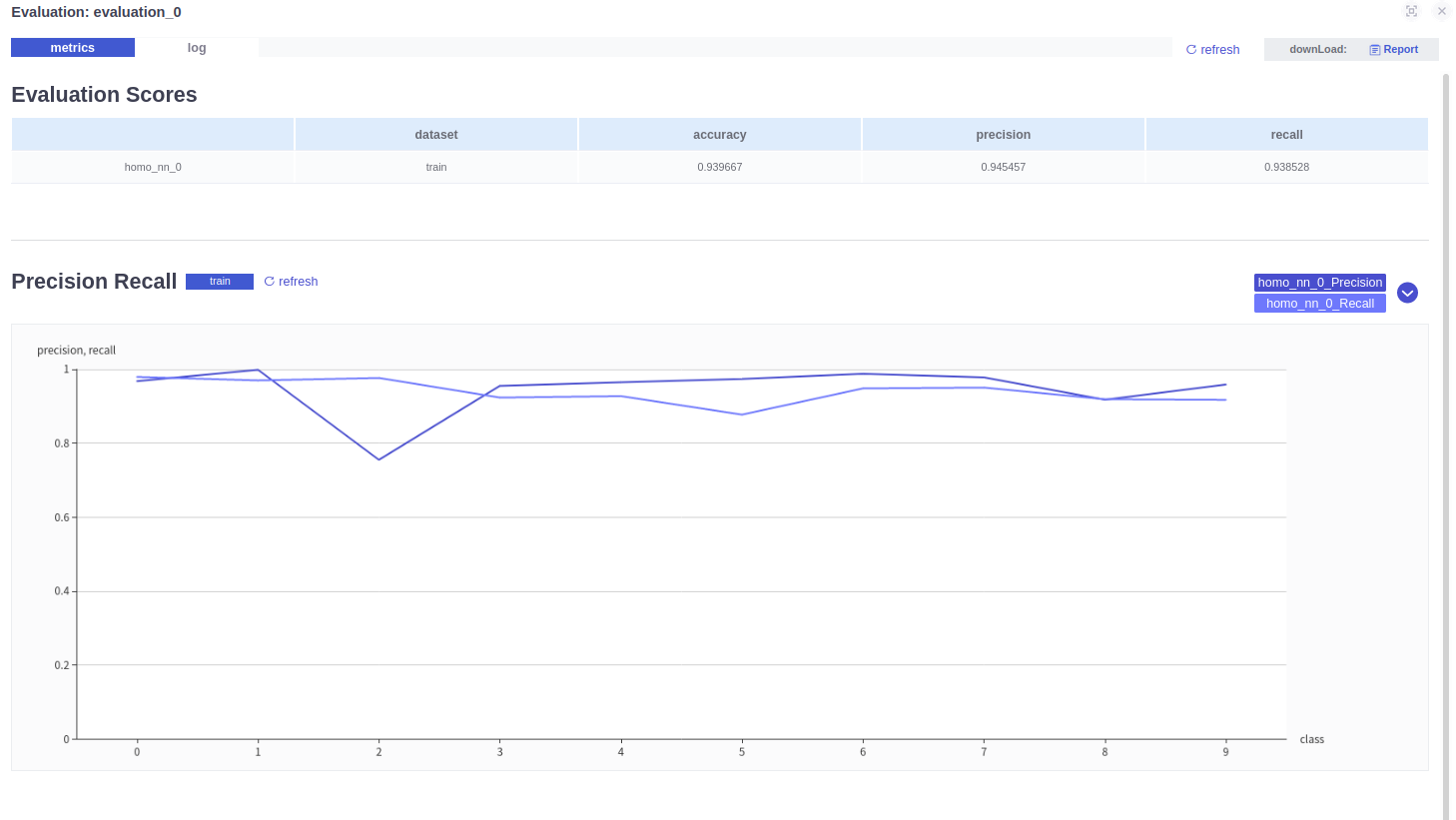The height and width of the screenshot is (820, 1456).
Task: Click the Precision Recall heading
Action: 94,282
